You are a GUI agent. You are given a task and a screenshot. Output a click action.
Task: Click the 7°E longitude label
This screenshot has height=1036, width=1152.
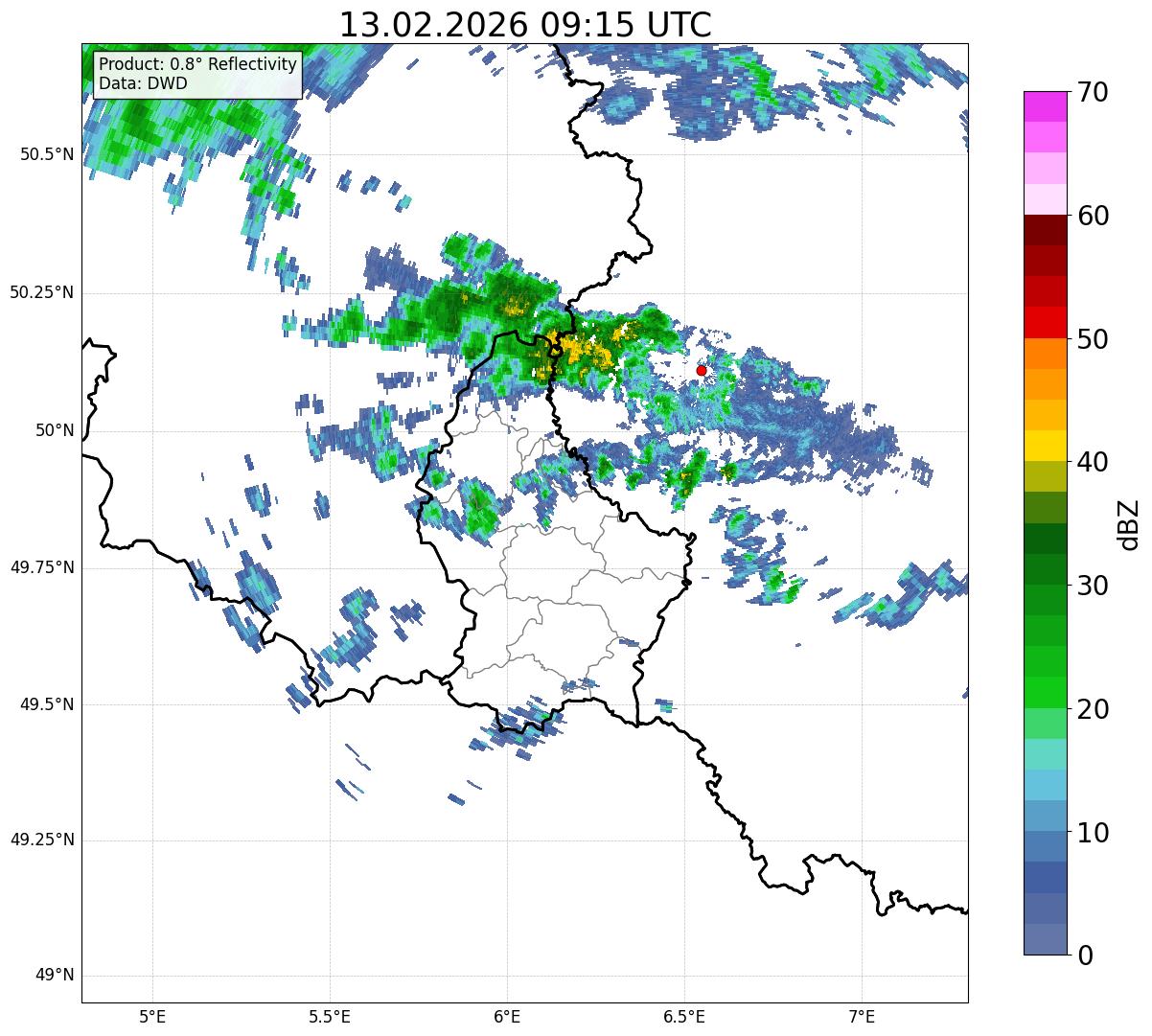(x=862, y=1017)
